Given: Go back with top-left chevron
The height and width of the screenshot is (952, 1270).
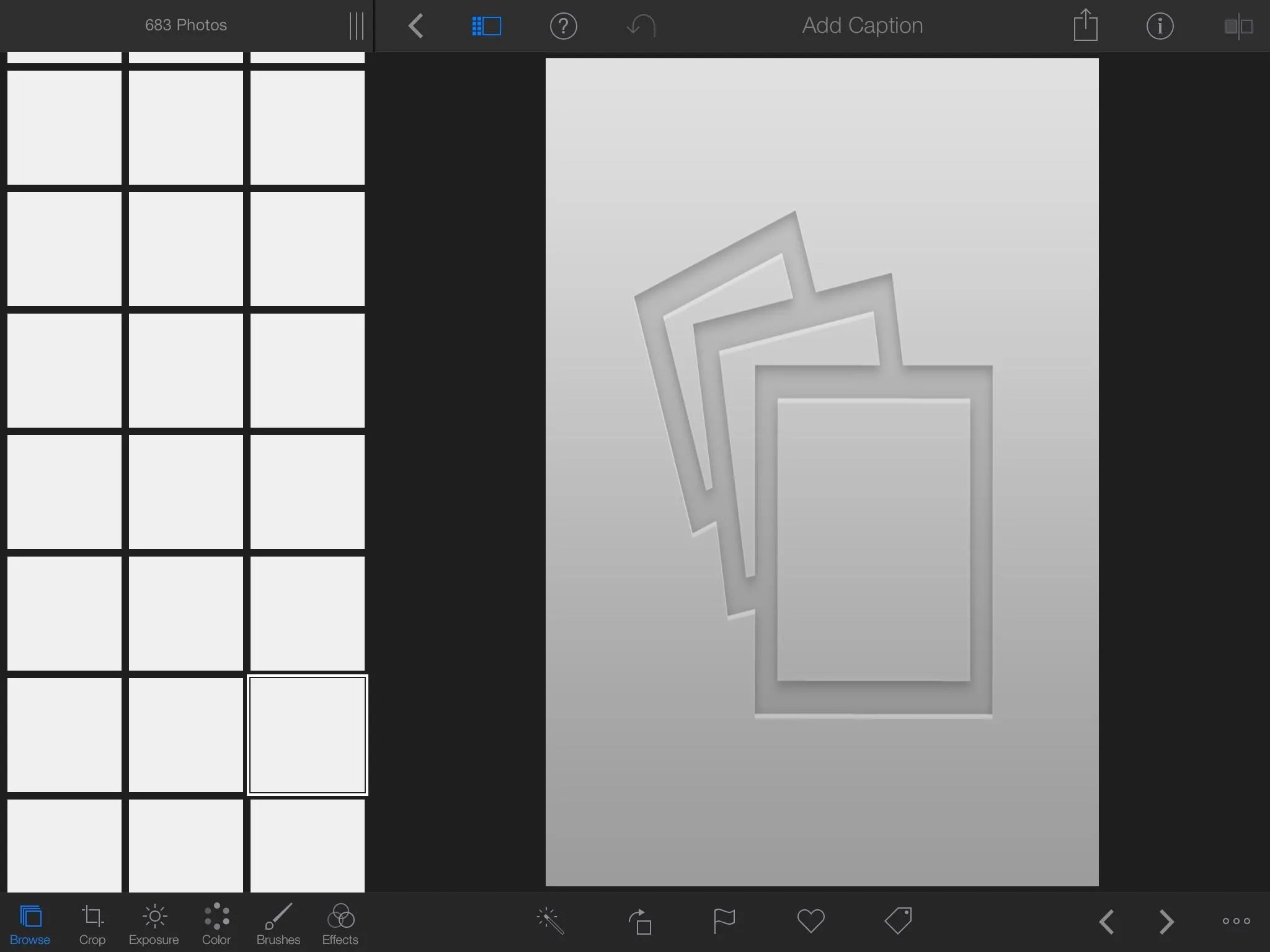Looking at the screenshot, I should pyautogui.click(x=416, y=26).
